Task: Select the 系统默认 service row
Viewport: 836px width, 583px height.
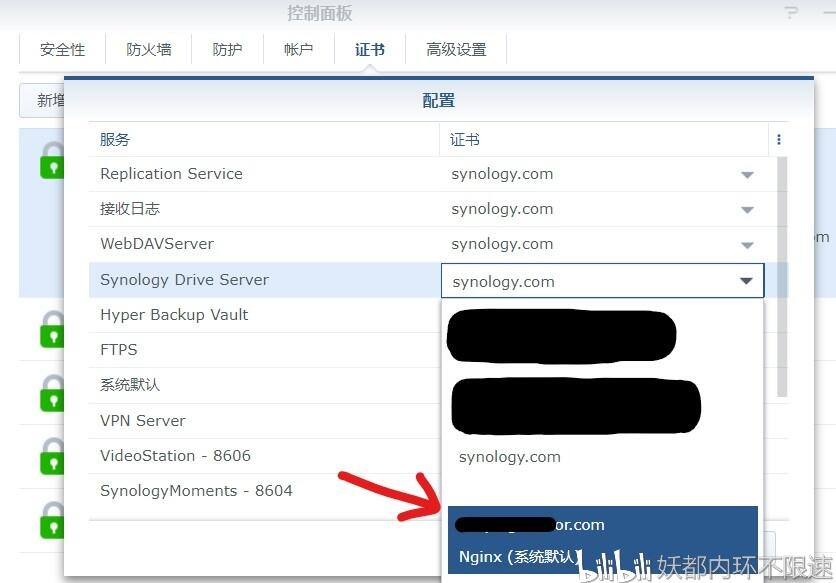Action: click(x=265, y=385)
